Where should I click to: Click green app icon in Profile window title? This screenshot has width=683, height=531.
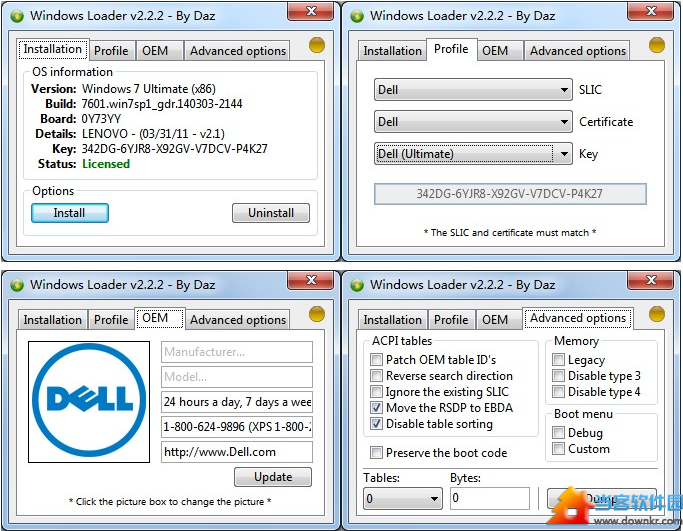(x=357, y=17)
